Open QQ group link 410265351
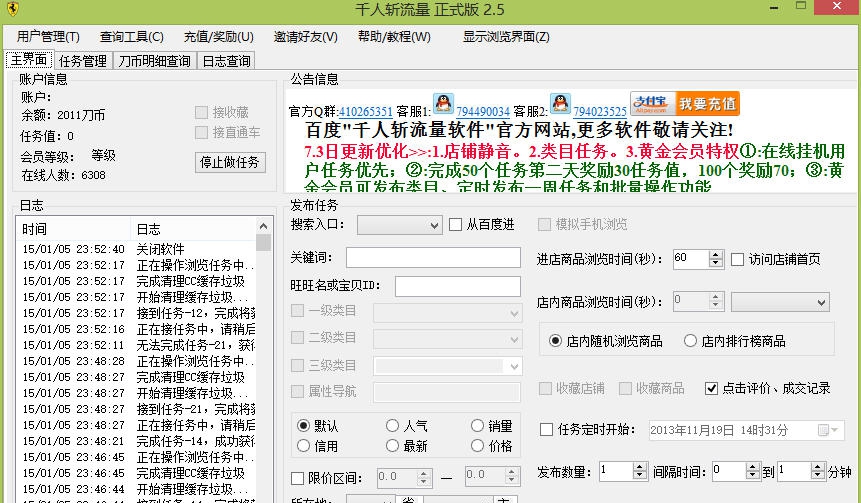This screenshot has width=861, height=503. [366, 112]
